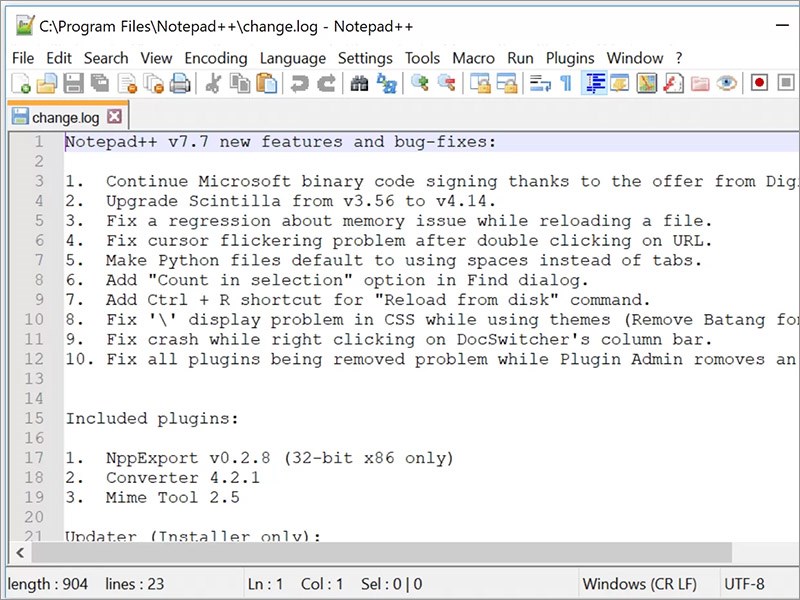Click the line 'Converter 4.2.1'
The width and height of the screenshot is (800, 600).
point(183,478)
